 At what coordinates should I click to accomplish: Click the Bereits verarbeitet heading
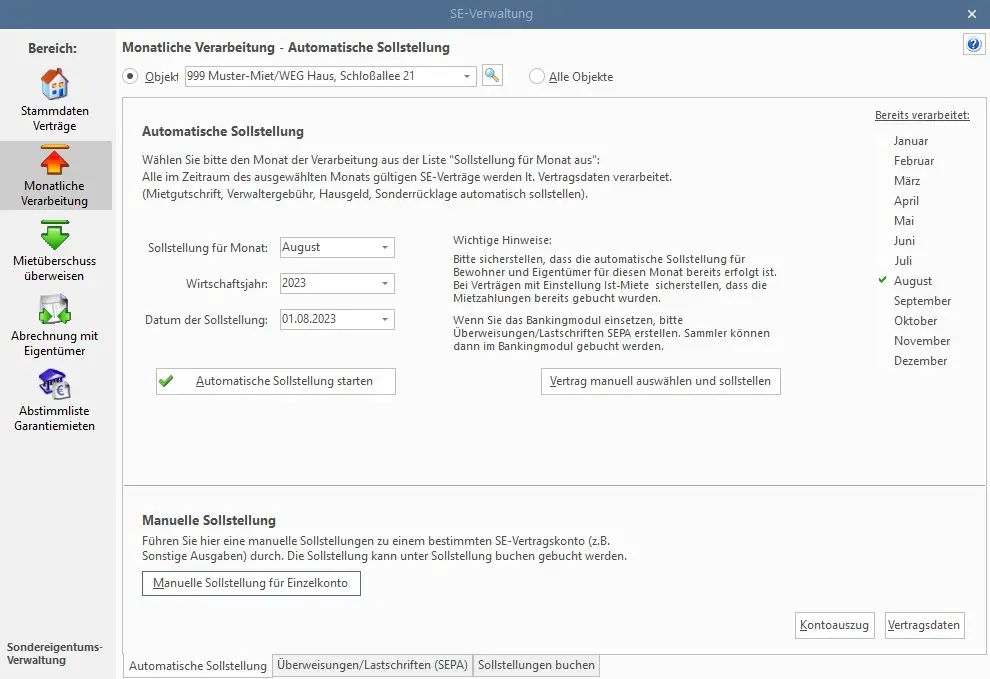(922, 116)
